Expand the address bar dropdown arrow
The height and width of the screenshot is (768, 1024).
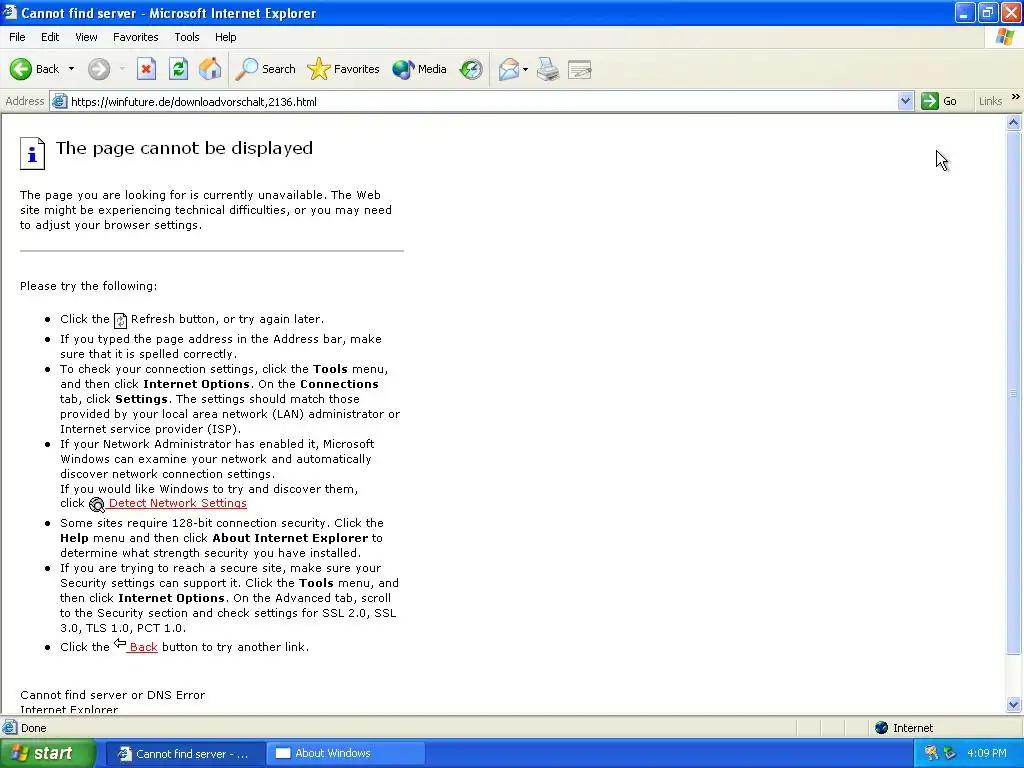(x=905, y=101)
